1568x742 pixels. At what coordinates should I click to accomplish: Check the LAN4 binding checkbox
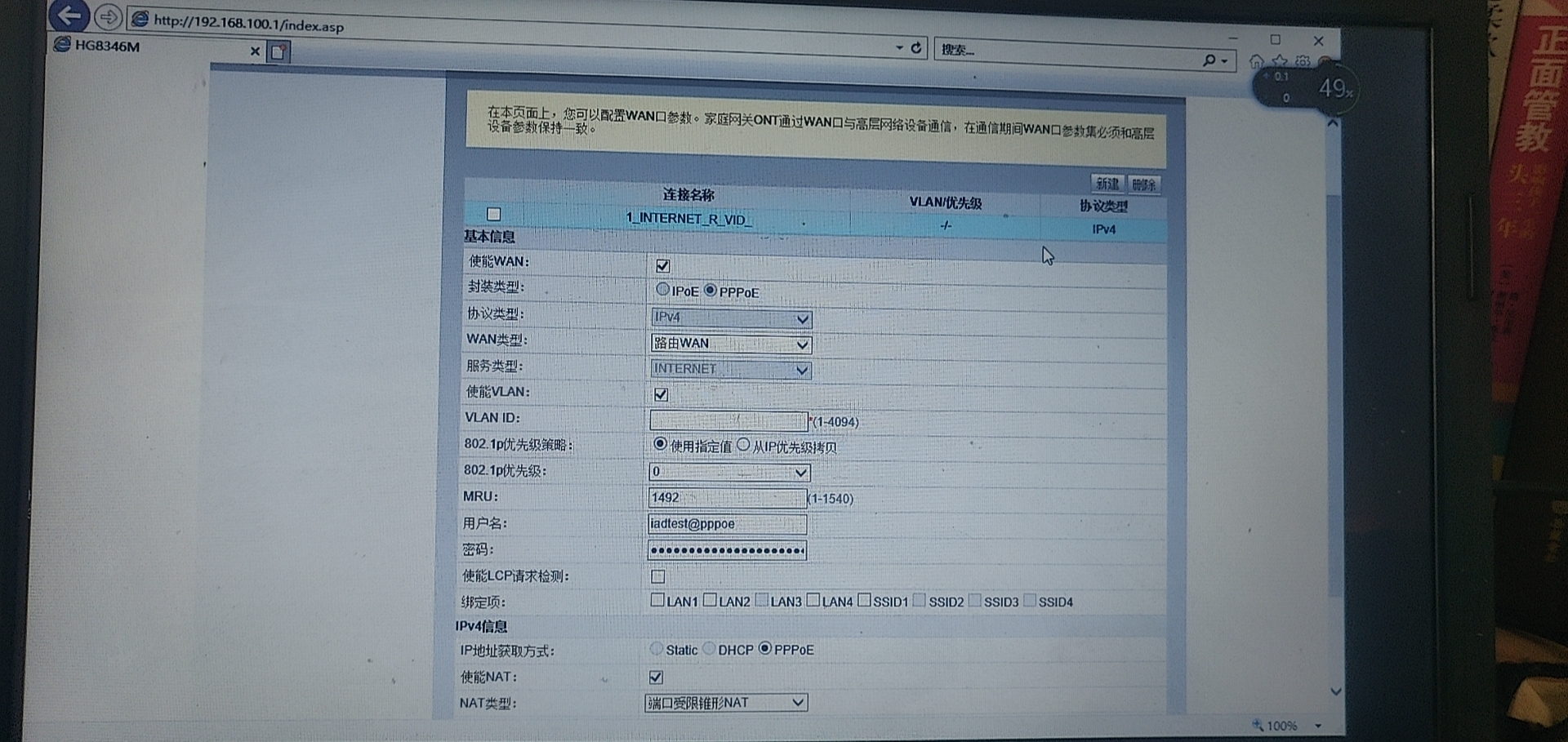point(813,600)
